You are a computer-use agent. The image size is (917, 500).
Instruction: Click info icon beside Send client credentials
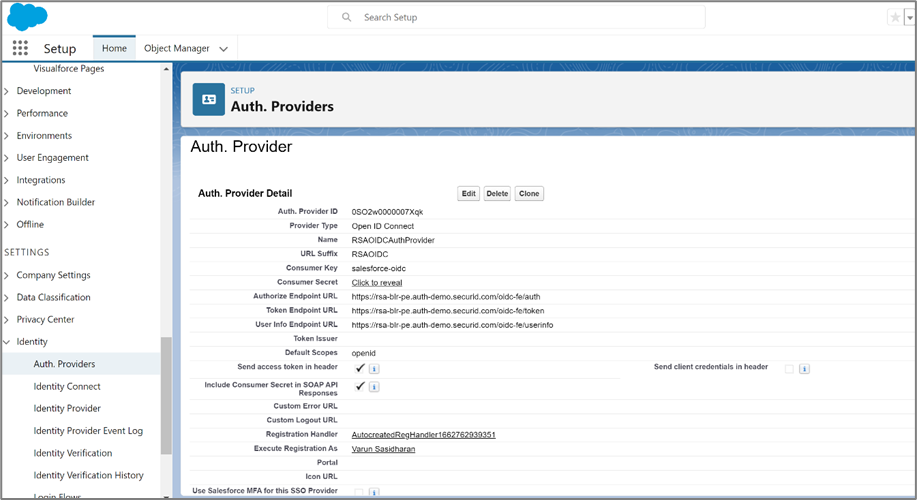click(x=804, y=369)
